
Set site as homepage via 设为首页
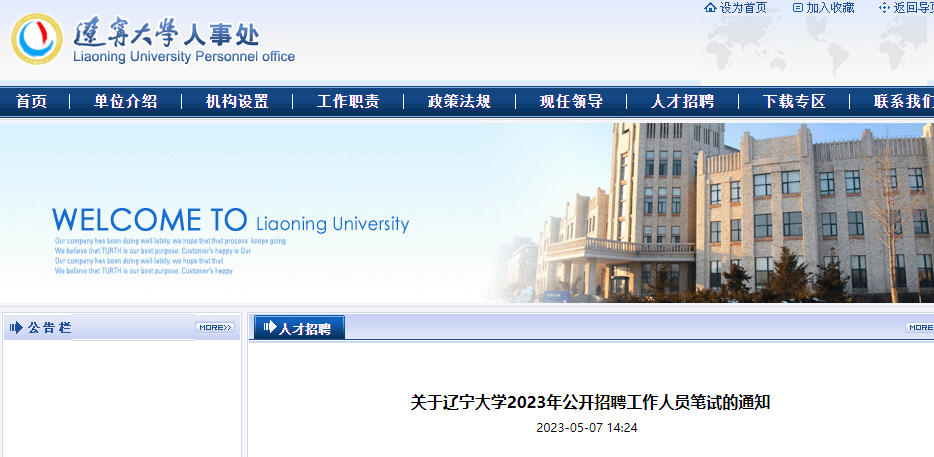[x=743, y=8]
